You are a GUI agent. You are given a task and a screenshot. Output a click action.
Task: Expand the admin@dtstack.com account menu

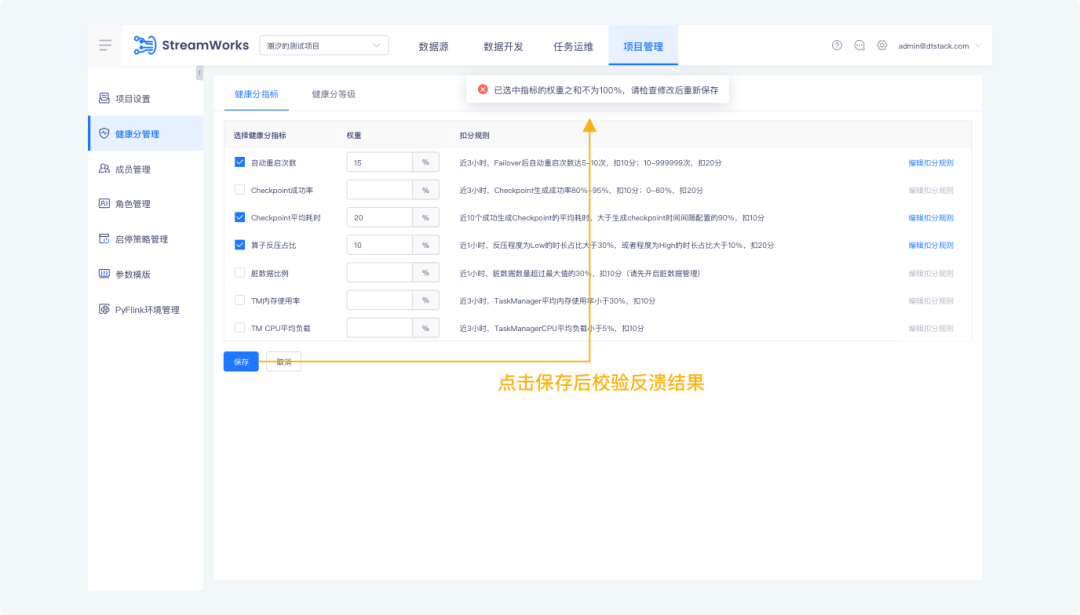(x=939, y=46)
